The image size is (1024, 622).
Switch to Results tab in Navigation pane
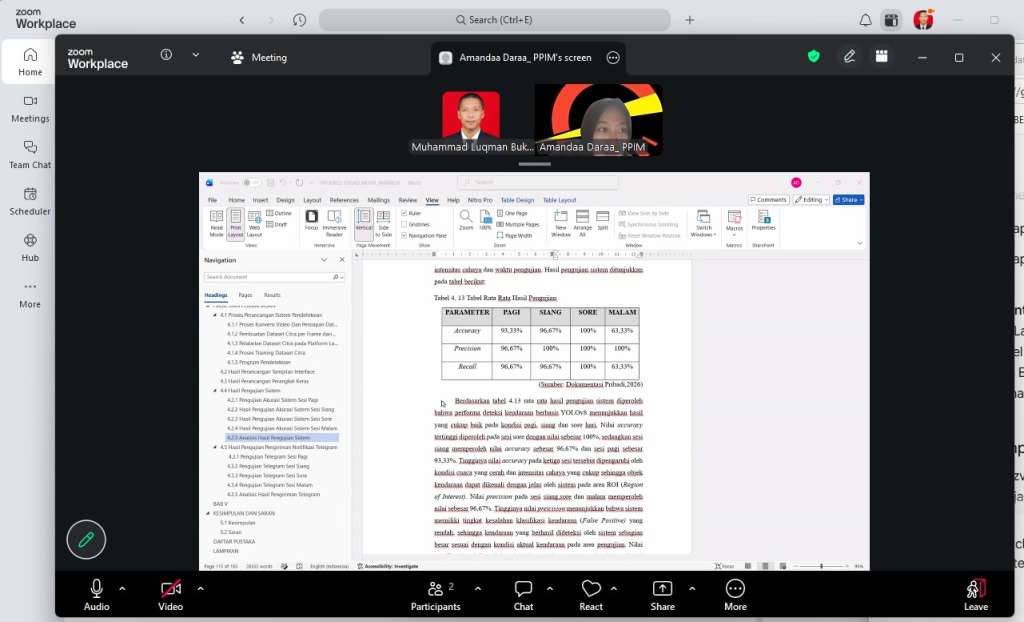[272, 295]
